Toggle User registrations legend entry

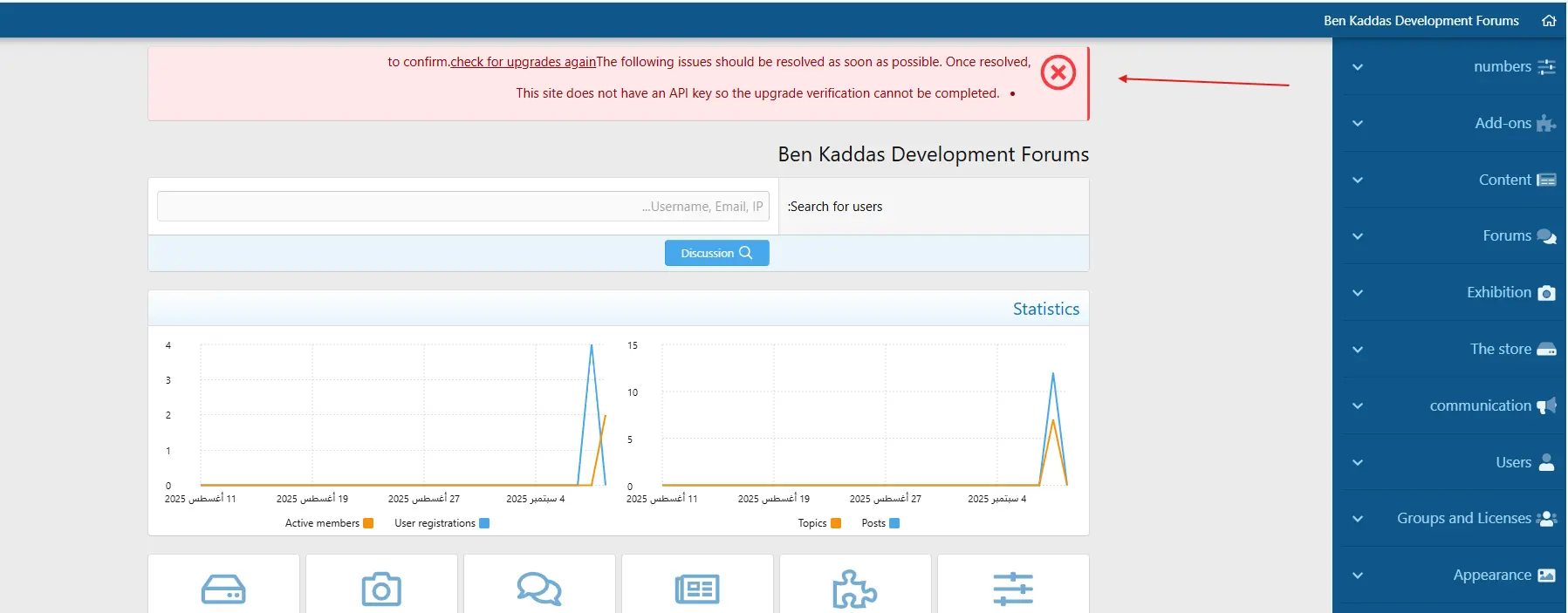[x=484, y=523]
